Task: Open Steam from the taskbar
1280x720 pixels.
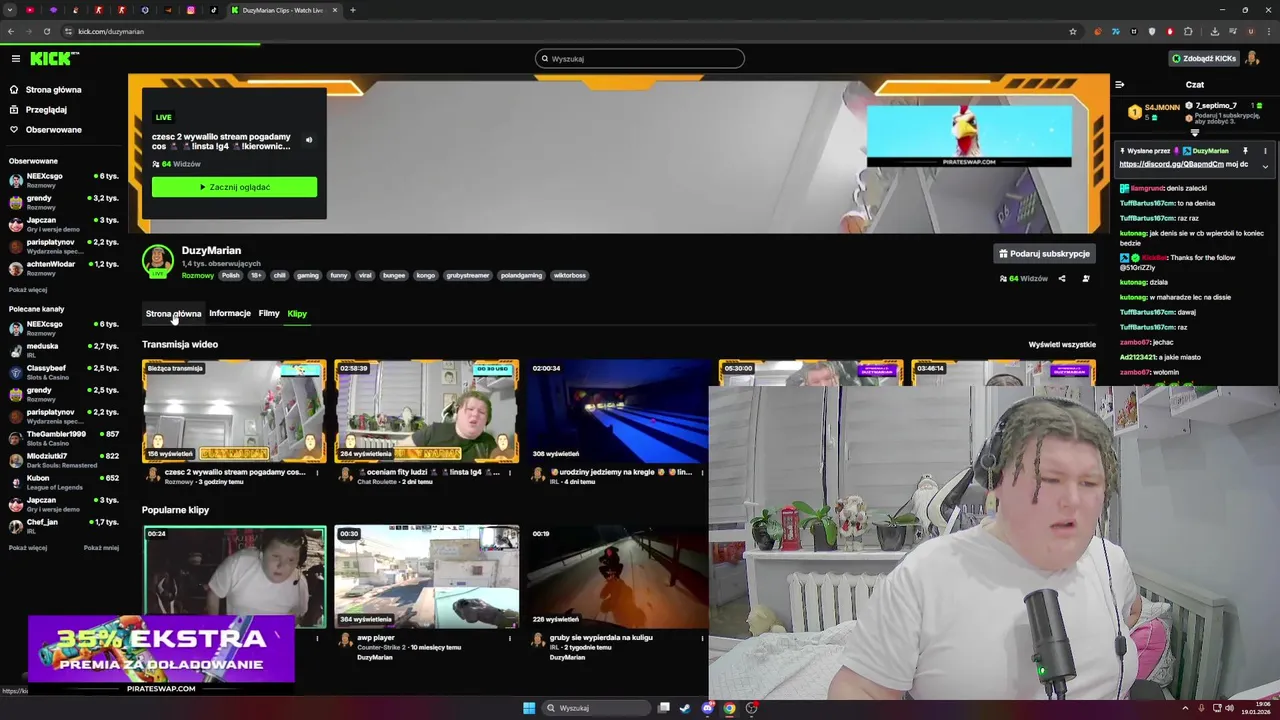Action: [x=685, y=708]
